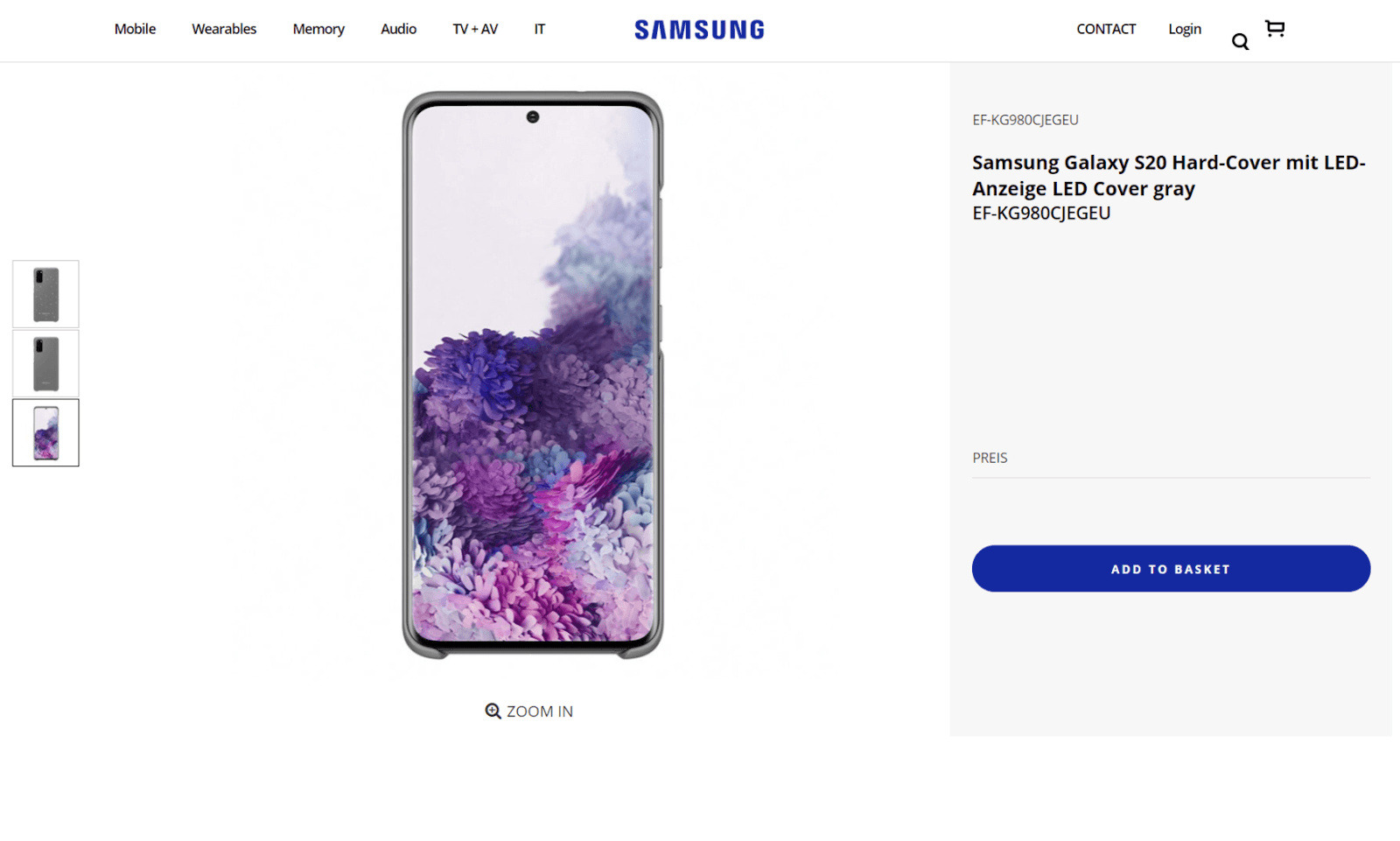The image size is (1400, 841).
Task: Open the Memory menu
Action: [x=318, y=29]
